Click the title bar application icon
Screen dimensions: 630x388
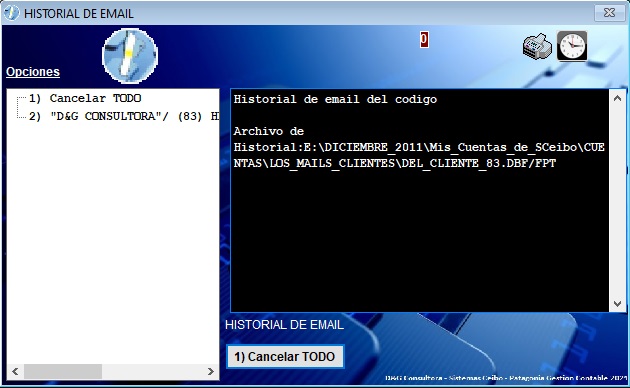(11, 13)
